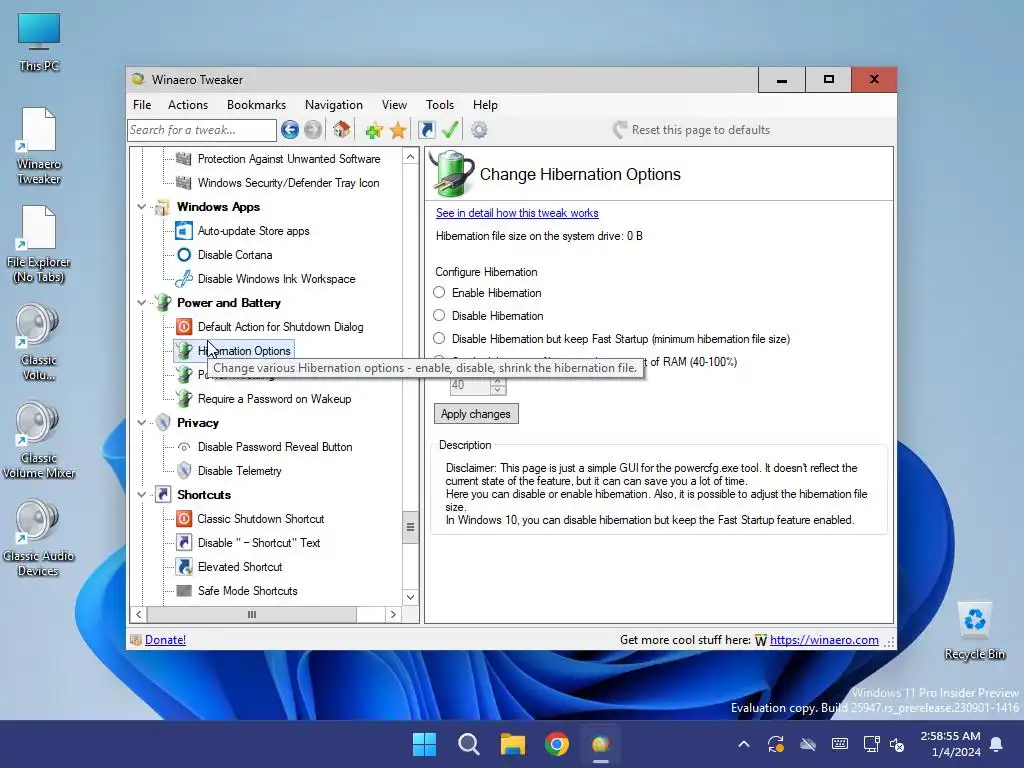Select Classic Audio Devices desktop icon
1024x768 pixels.
[38, 539]
